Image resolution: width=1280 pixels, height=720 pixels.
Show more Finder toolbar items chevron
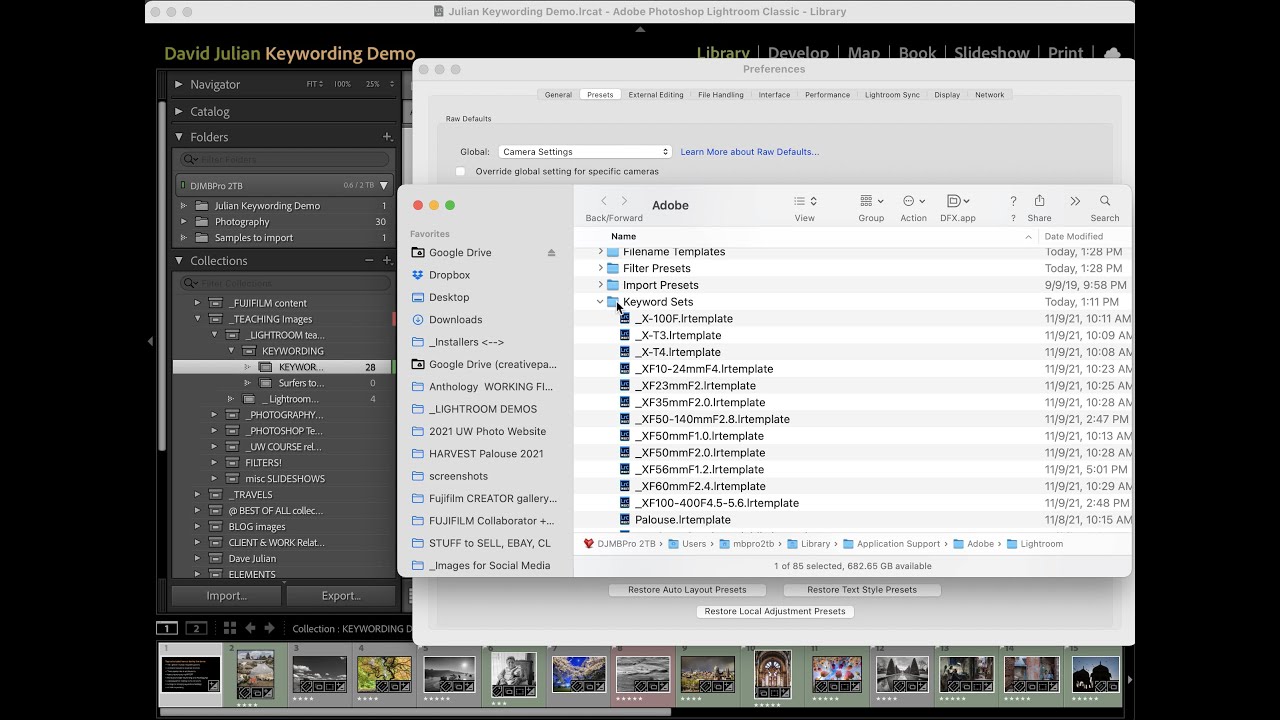pyautogui.click(x=1075, y=201)
